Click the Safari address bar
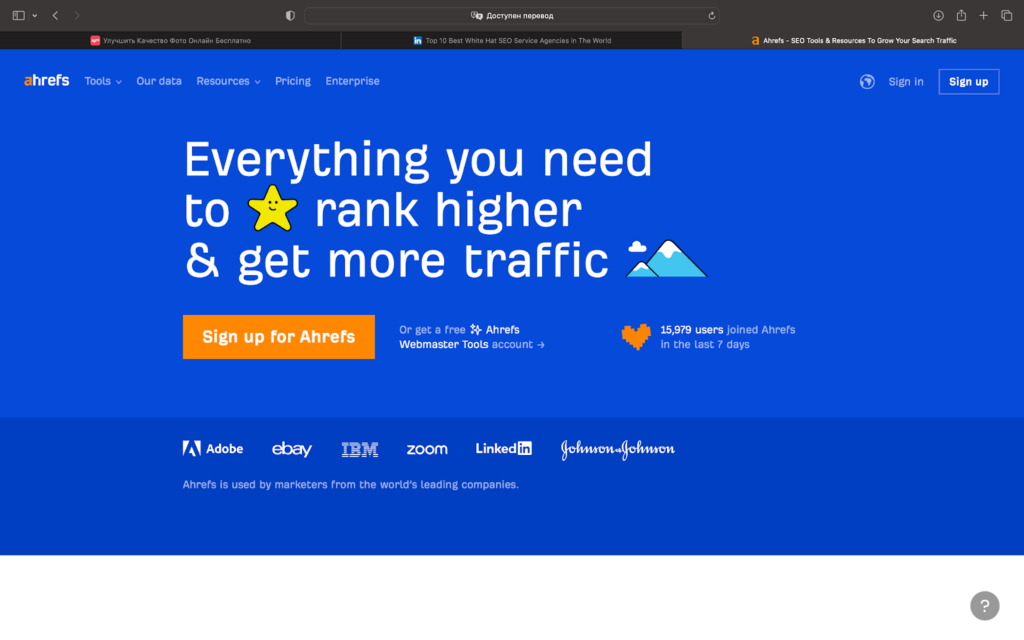This screenshot has height=640, width=1024. 511,16
